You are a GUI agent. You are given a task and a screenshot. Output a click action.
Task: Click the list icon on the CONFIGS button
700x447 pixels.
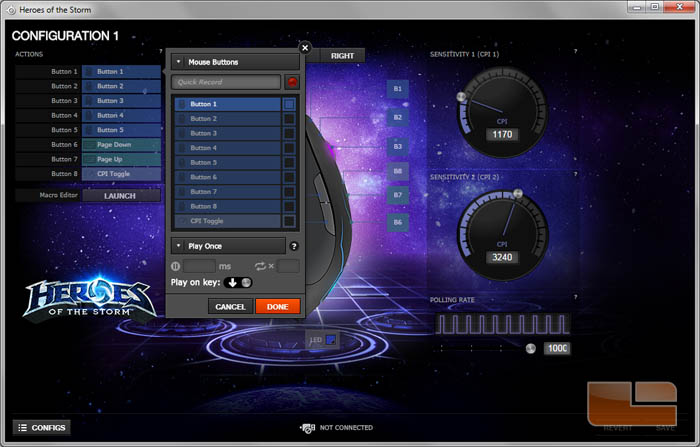(22, 428)
